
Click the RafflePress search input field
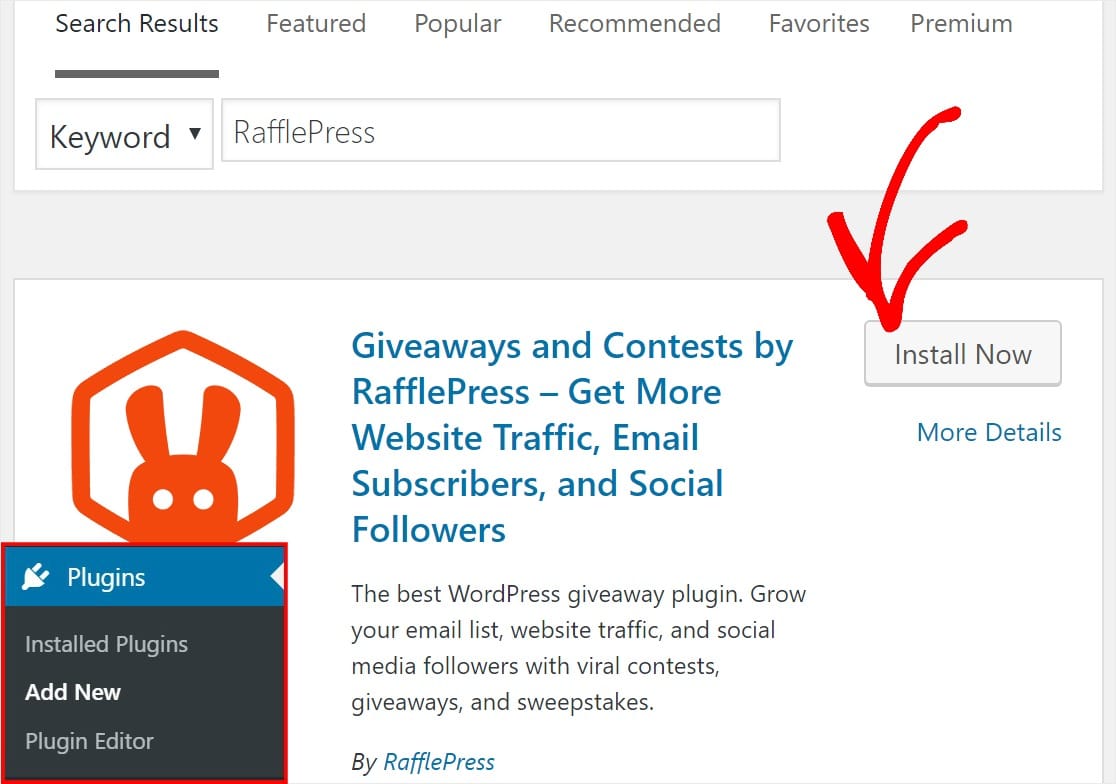(500, 131)
